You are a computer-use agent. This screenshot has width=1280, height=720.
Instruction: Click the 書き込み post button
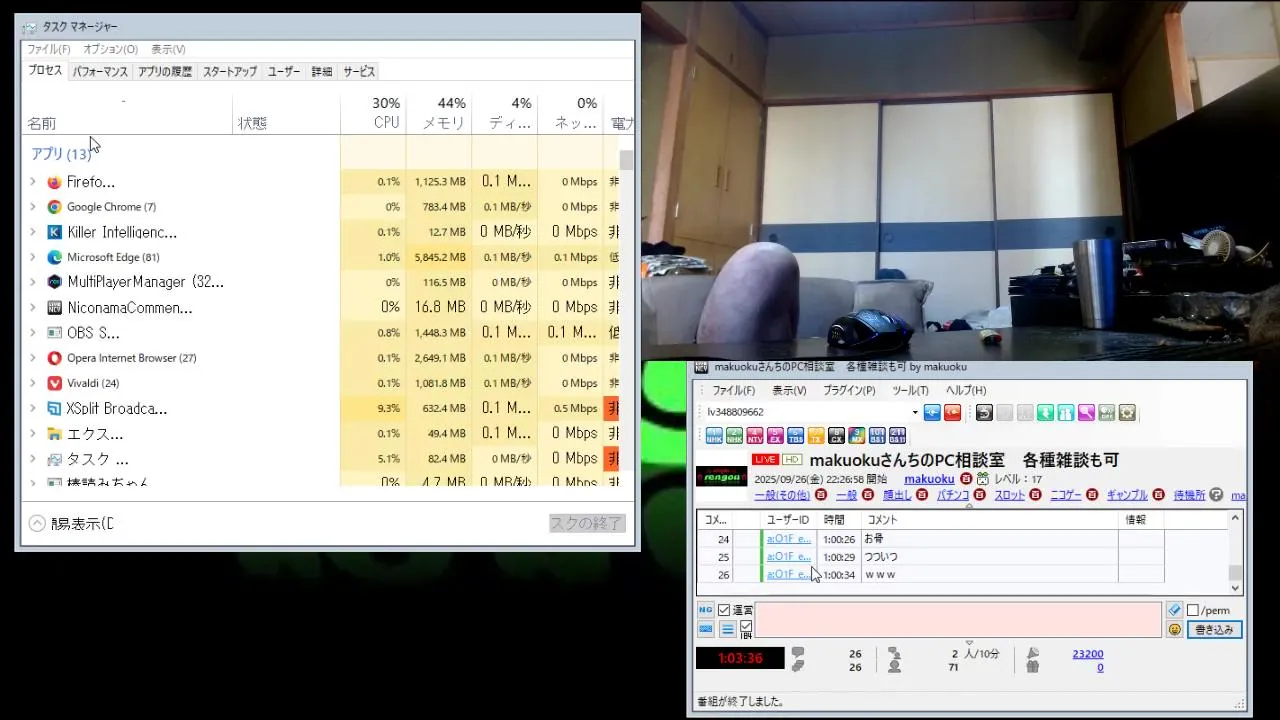[1215, 630]
